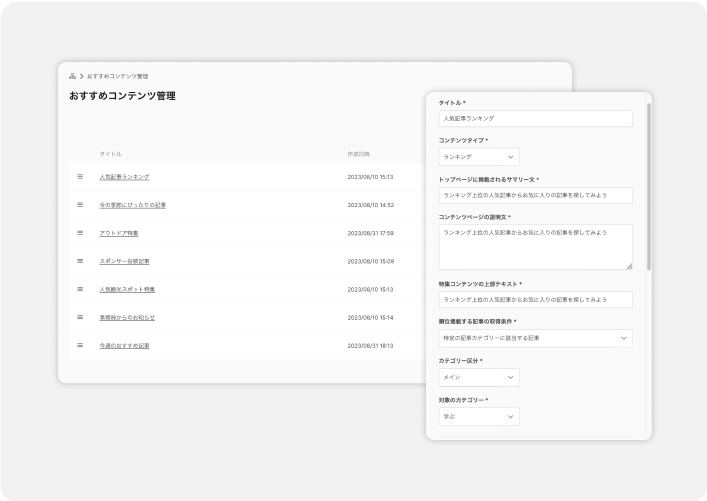Click the タイトル input field
The image size is (707, 501).
pos(535,118)
